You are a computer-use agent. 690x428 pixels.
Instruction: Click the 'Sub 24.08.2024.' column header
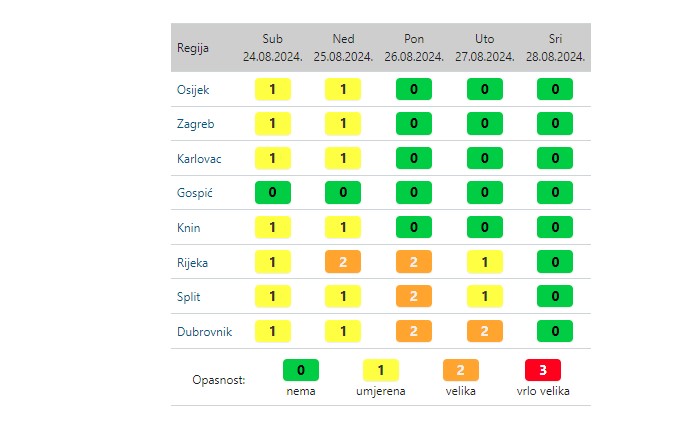point(272,48)
